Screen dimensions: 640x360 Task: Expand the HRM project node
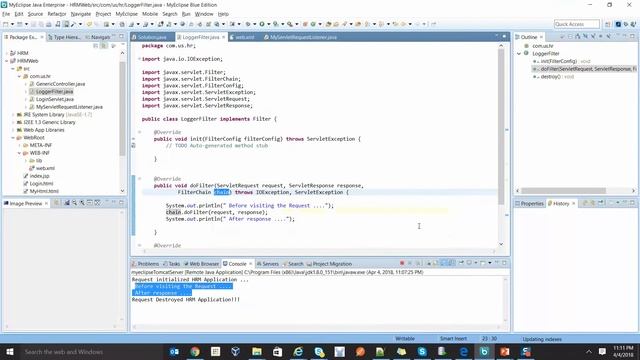[7, 53]
